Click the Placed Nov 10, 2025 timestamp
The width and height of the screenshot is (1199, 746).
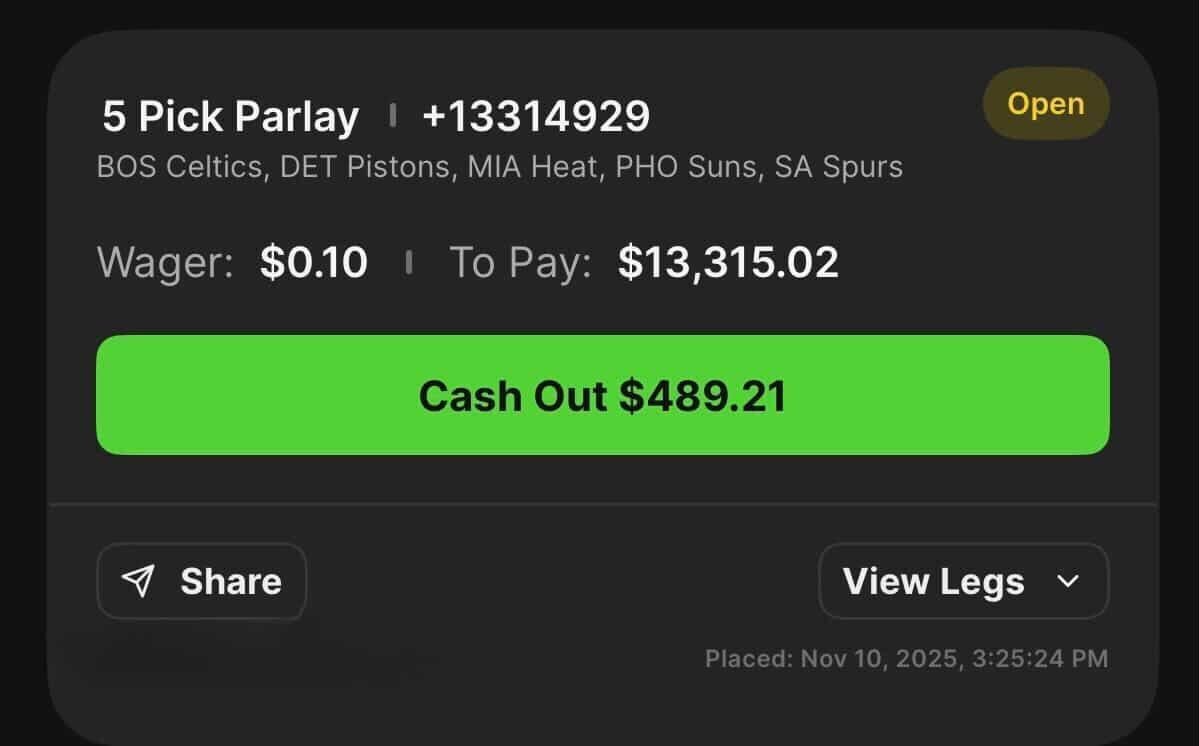(x=906, y=658)
